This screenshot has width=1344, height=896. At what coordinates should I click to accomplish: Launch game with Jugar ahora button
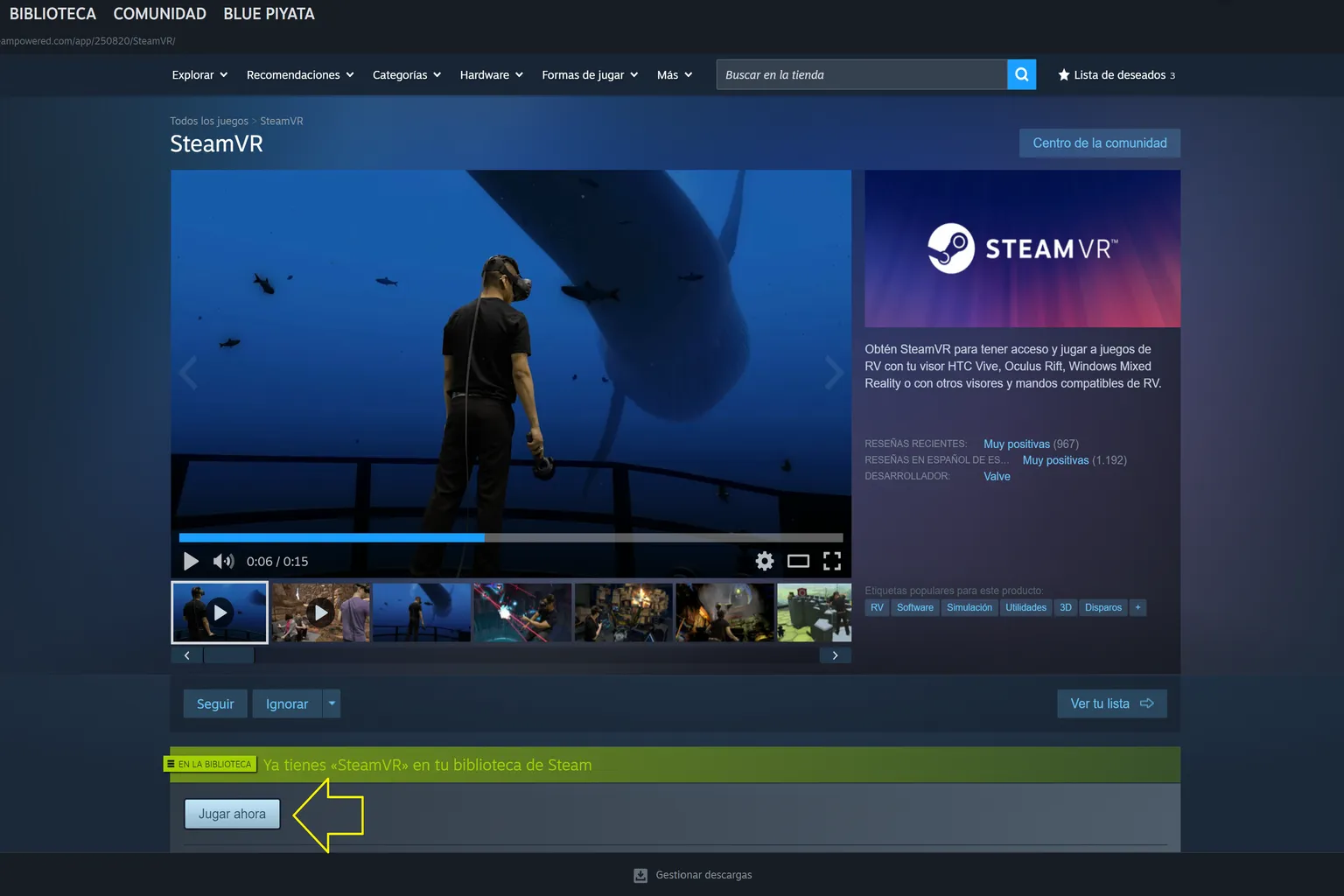(x=232, y=814)
